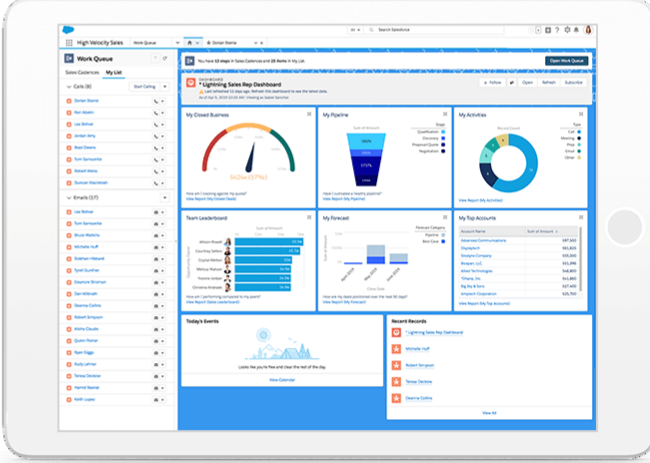The image size is (650, 463).
Task: Click the email icon beside Lea Bolivar
Action: pos(155,213)
